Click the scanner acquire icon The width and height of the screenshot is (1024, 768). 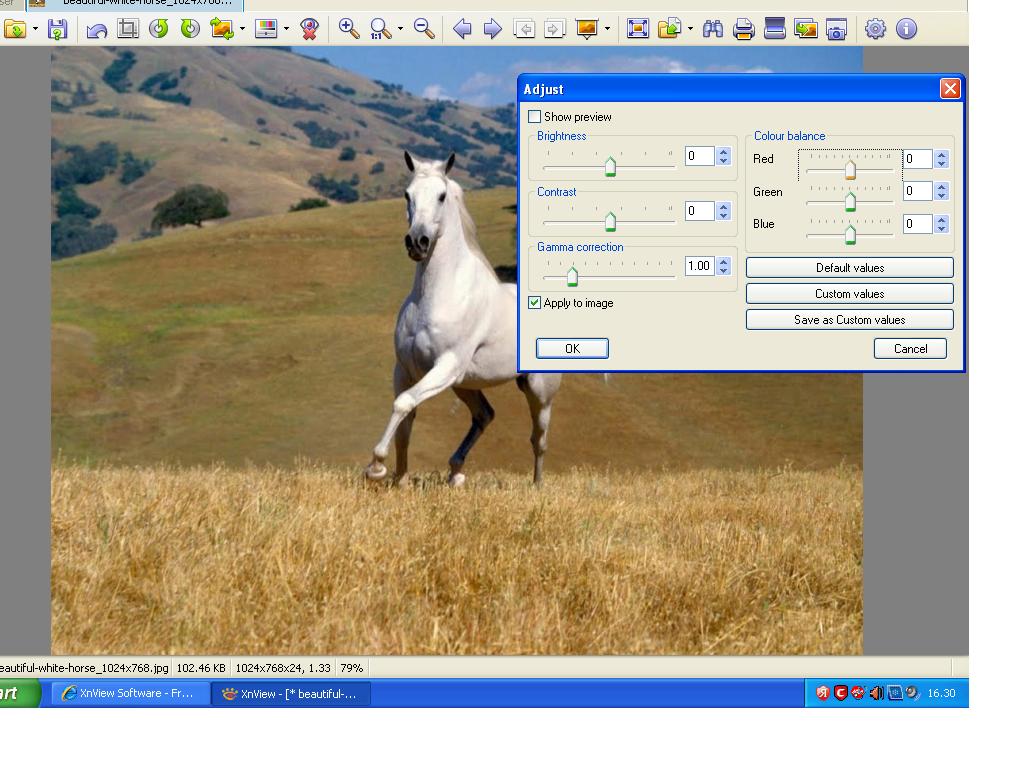point(775,29)
